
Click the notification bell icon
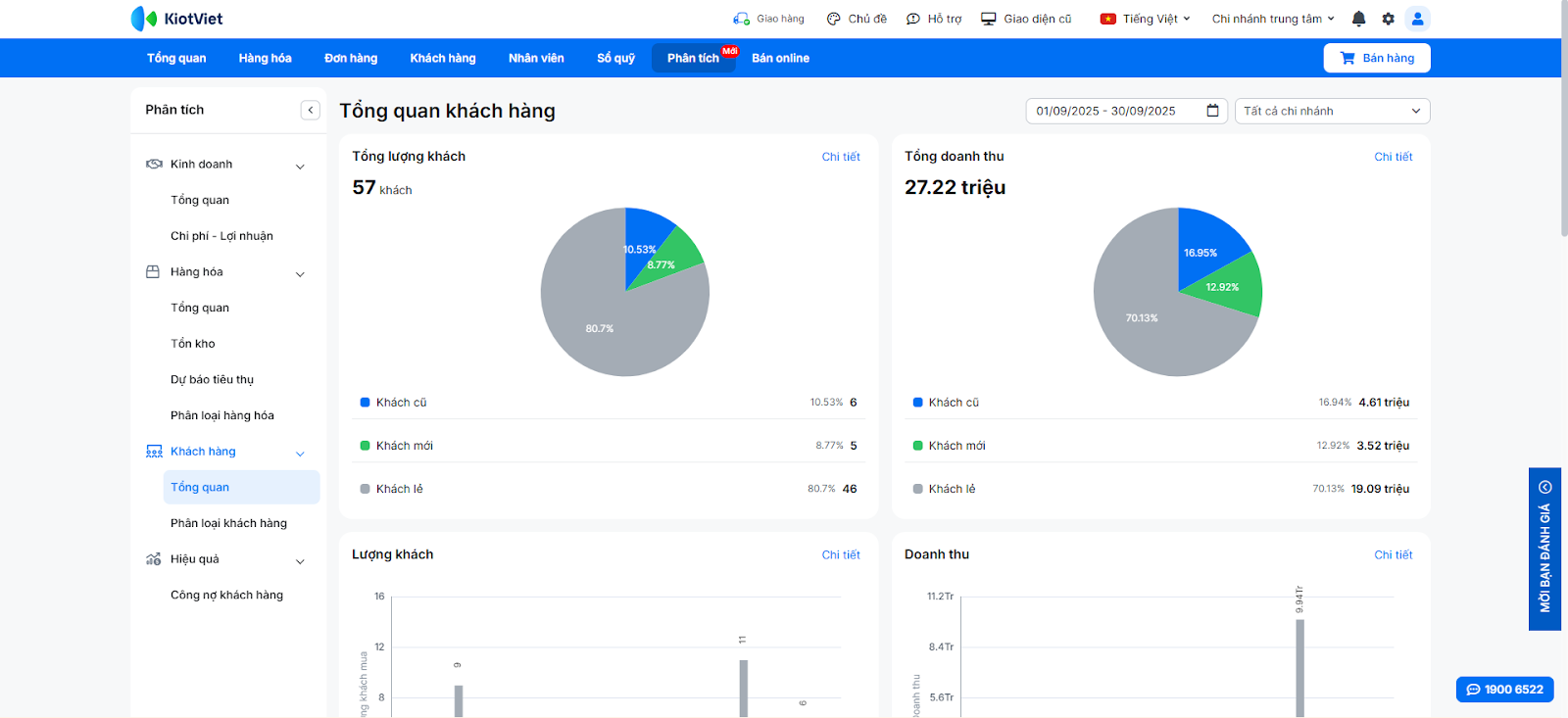[1358, 19]
